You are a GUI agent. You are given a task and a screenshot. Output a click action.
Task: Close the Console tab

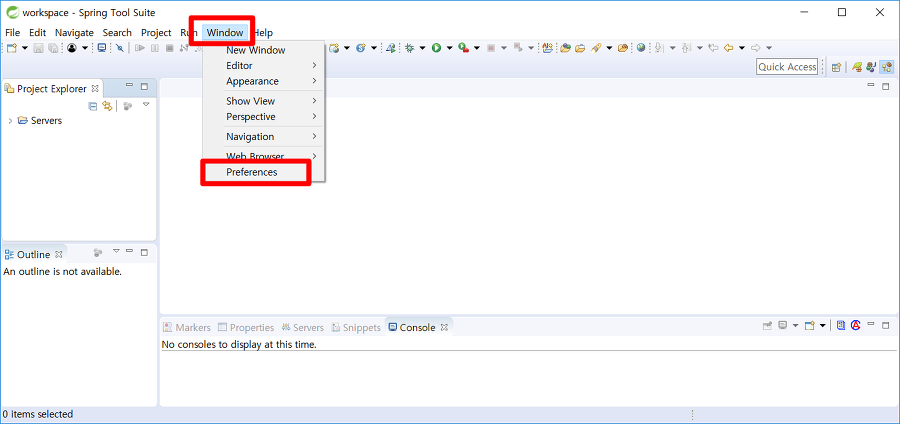[444, 328]
